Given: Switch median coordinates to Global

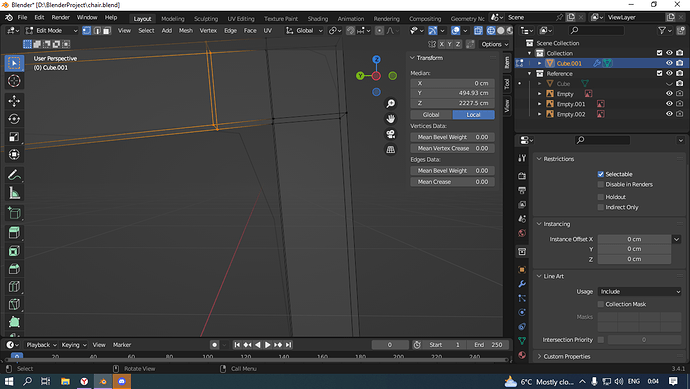Looking at the screenshot, I should point(431,114).
